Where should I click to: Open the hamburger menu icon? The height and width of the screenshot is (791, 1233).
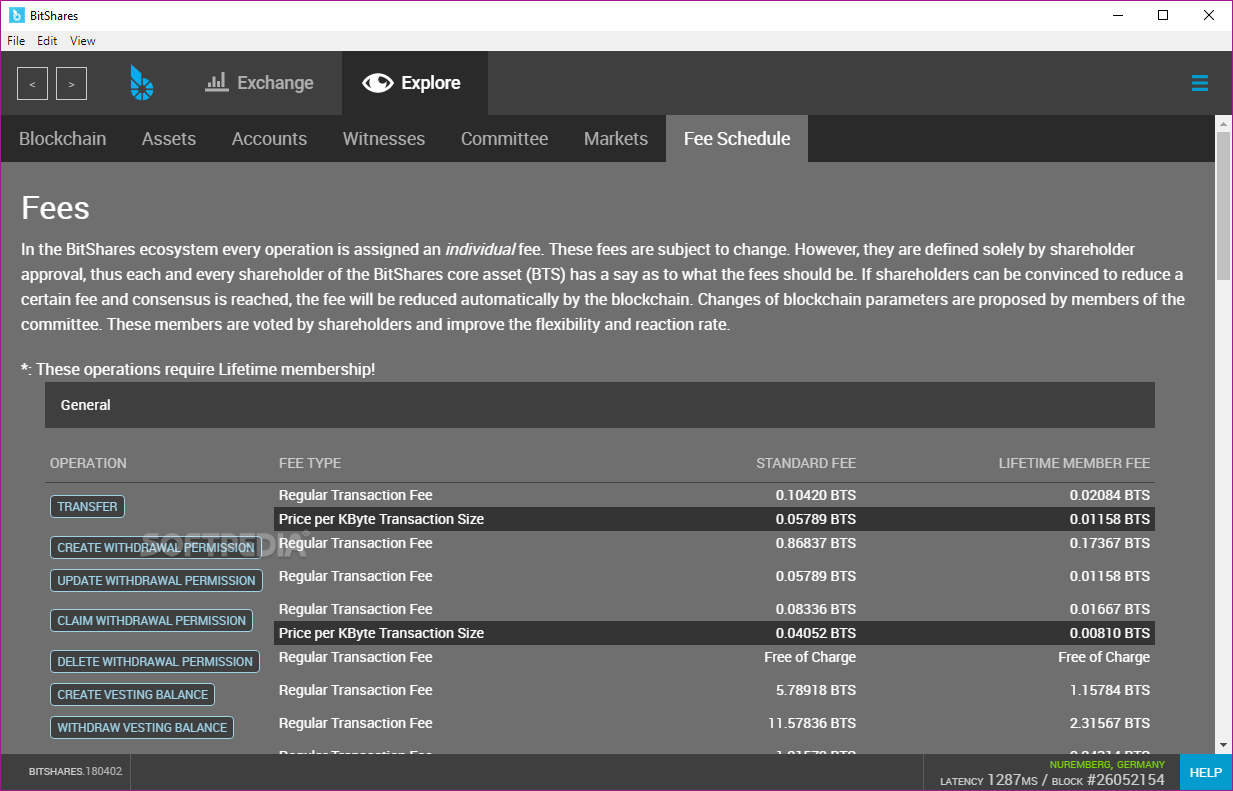coord(1200,83)
